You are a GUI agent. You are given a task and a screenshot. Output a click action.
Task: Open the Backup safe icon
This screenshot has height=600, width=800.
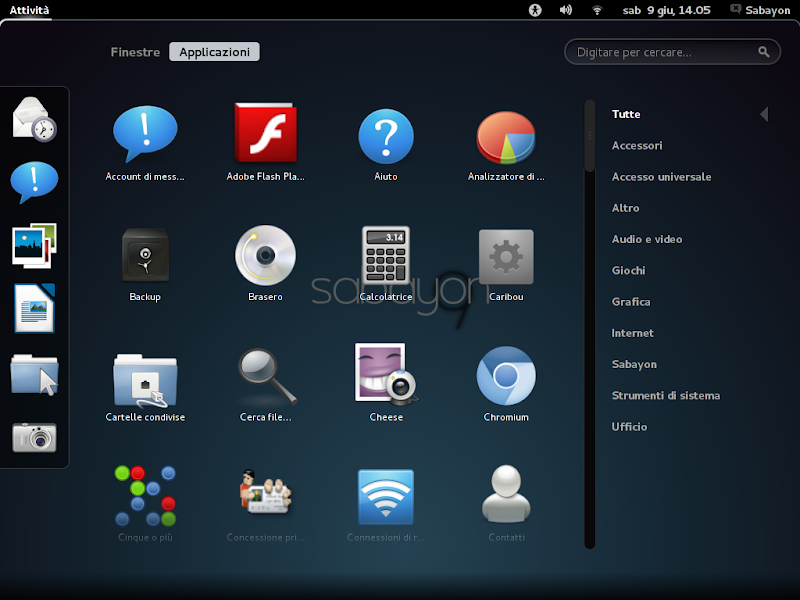145,255
